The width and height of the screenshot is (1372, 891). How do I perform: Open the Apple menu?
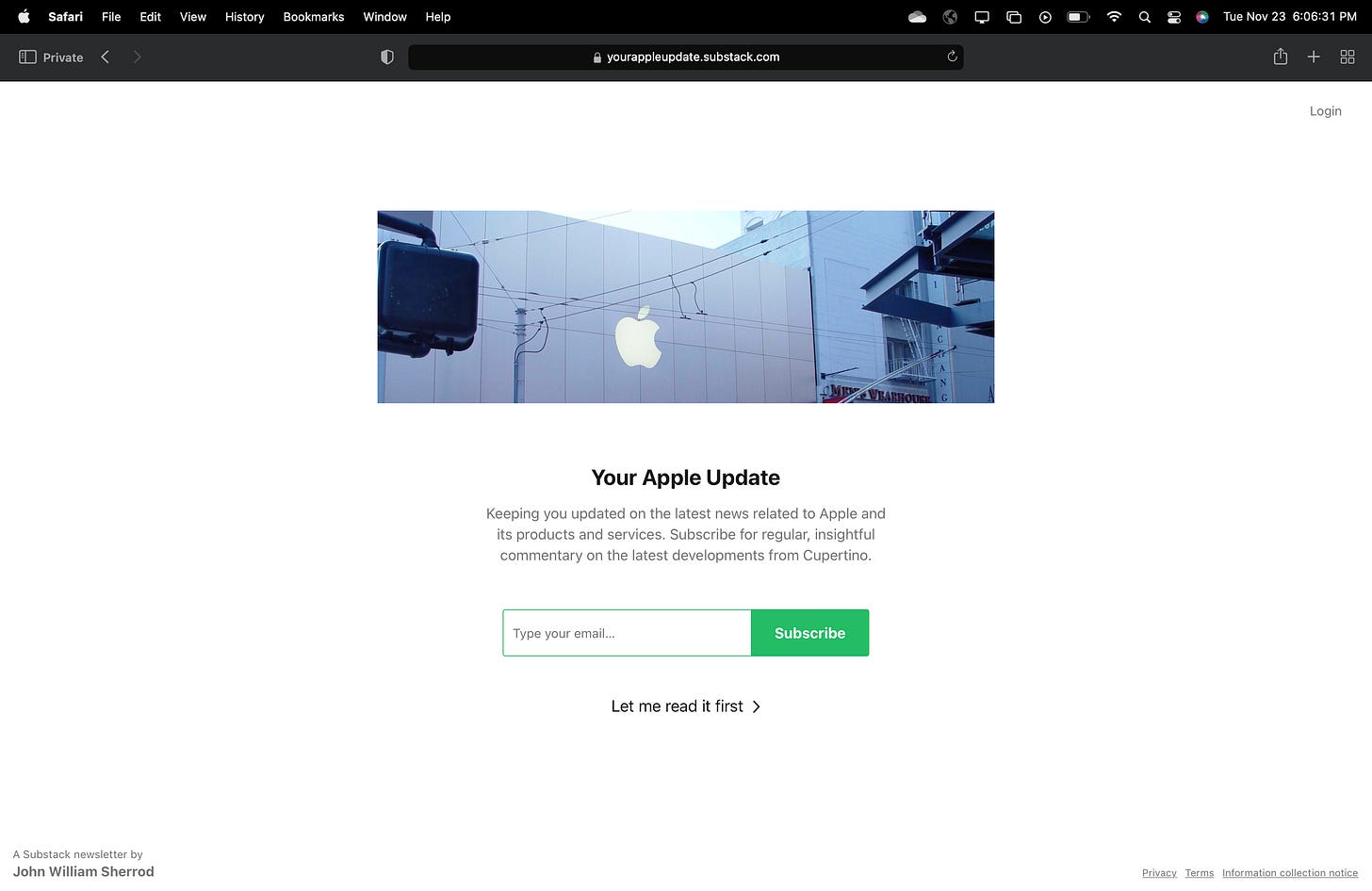[24, 16]
